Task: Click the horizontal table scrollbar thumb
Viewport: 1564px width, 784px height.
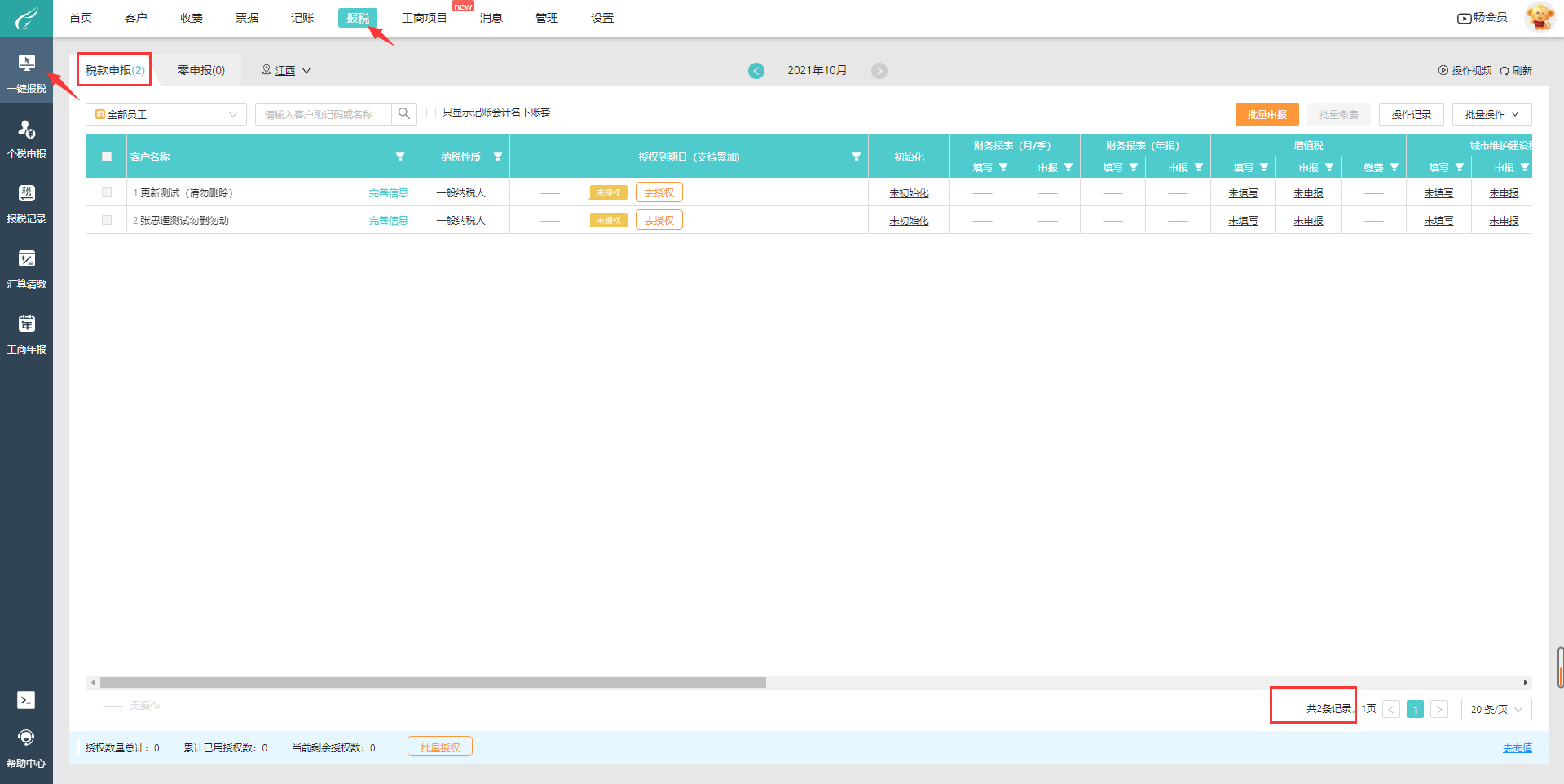Action: [x=433, y=683]
